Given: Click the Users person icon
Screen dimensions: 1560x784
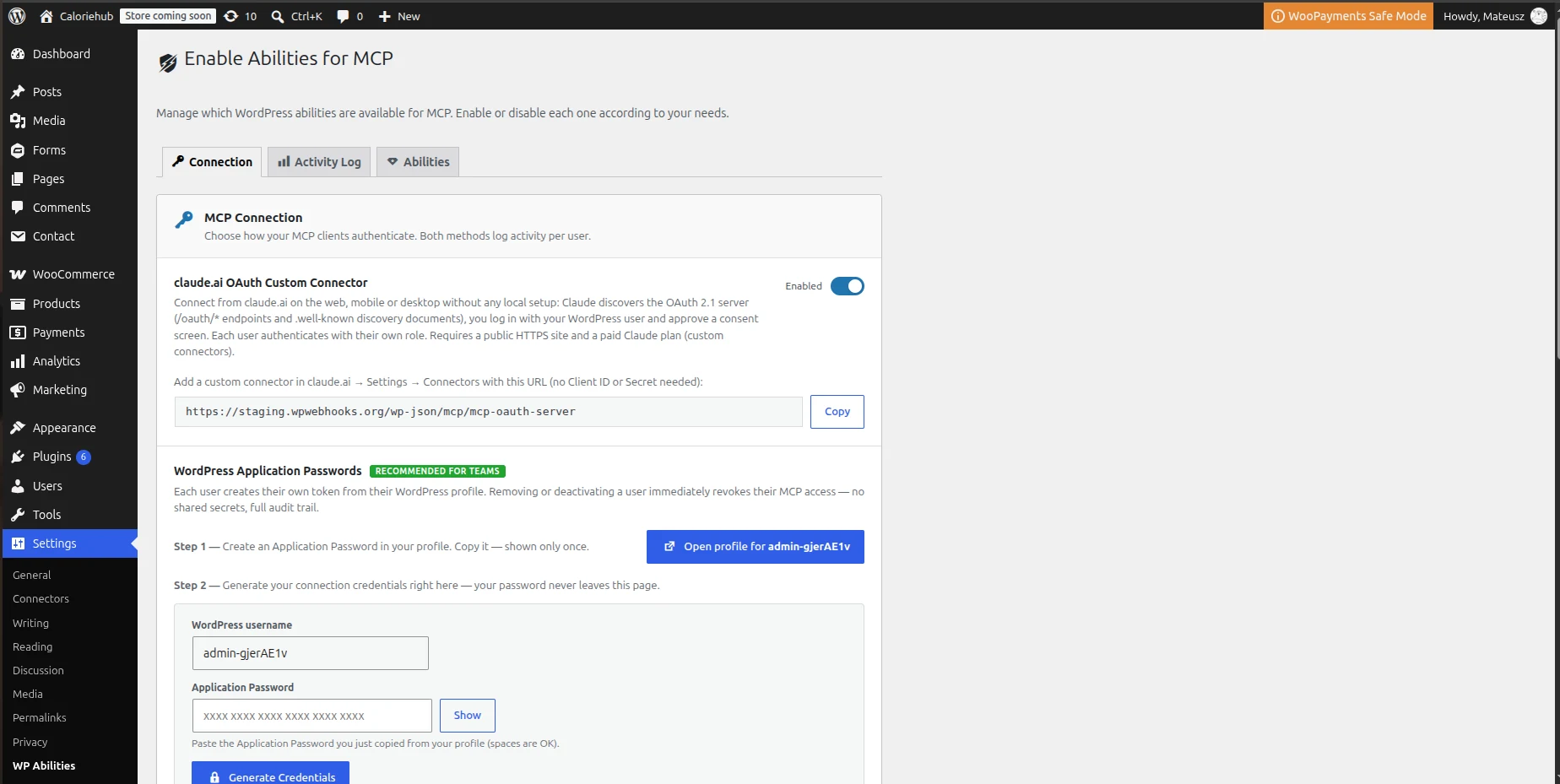Looking at the screenshot, I should click(18, 486).
